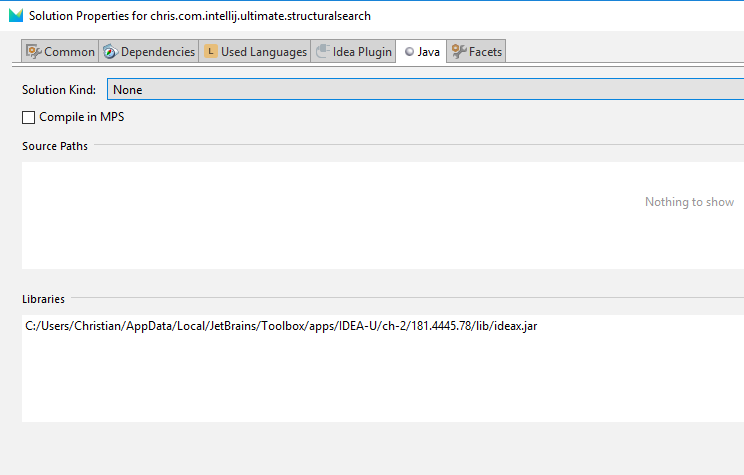This screenshot has height=475, width=744.
Task: Select the ideax.jar library entry
Action: click(x=281, y=327)
